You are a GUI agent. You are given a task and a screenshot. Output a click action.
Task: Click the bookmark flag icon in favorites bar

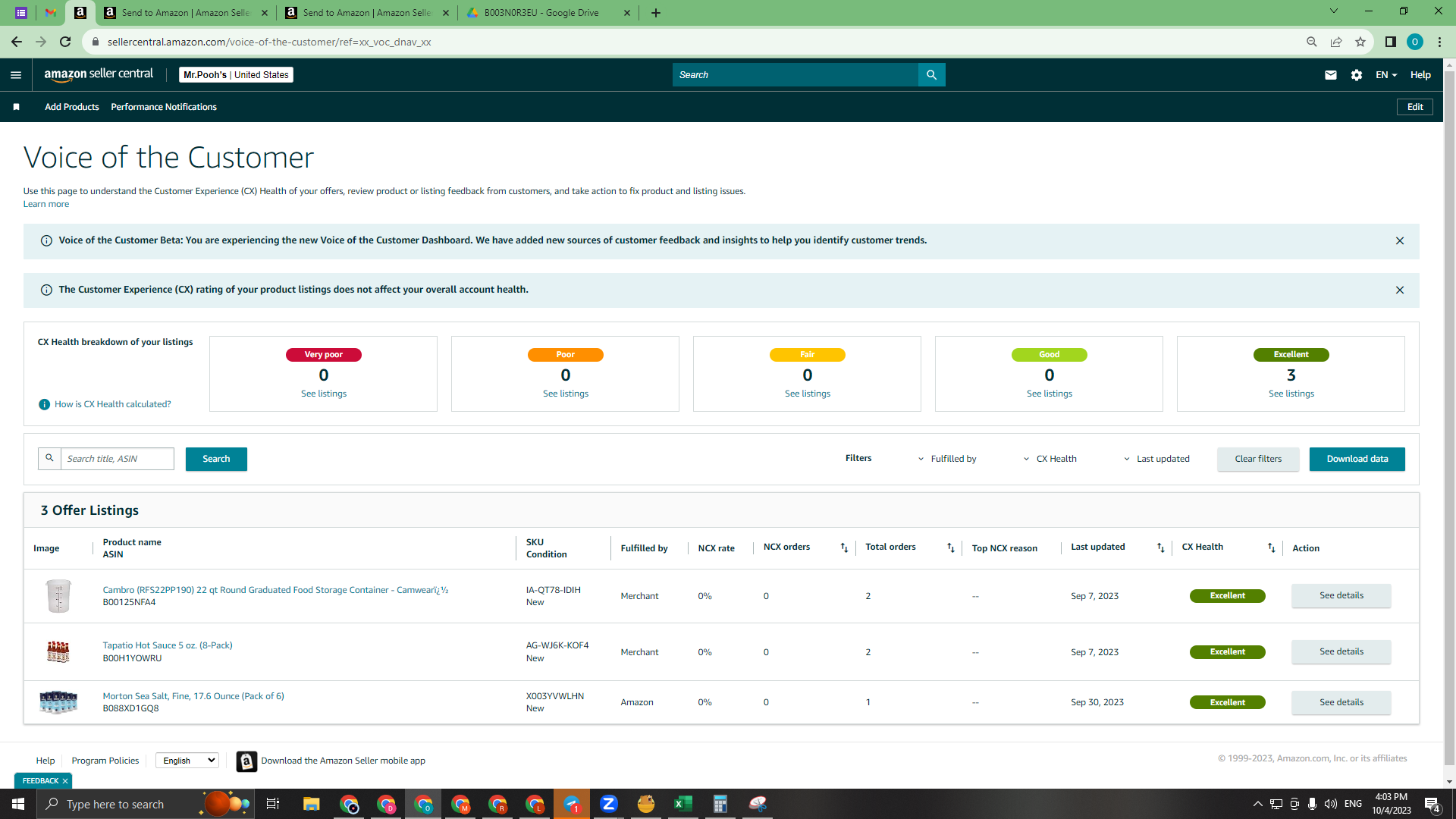pos(16,107)
